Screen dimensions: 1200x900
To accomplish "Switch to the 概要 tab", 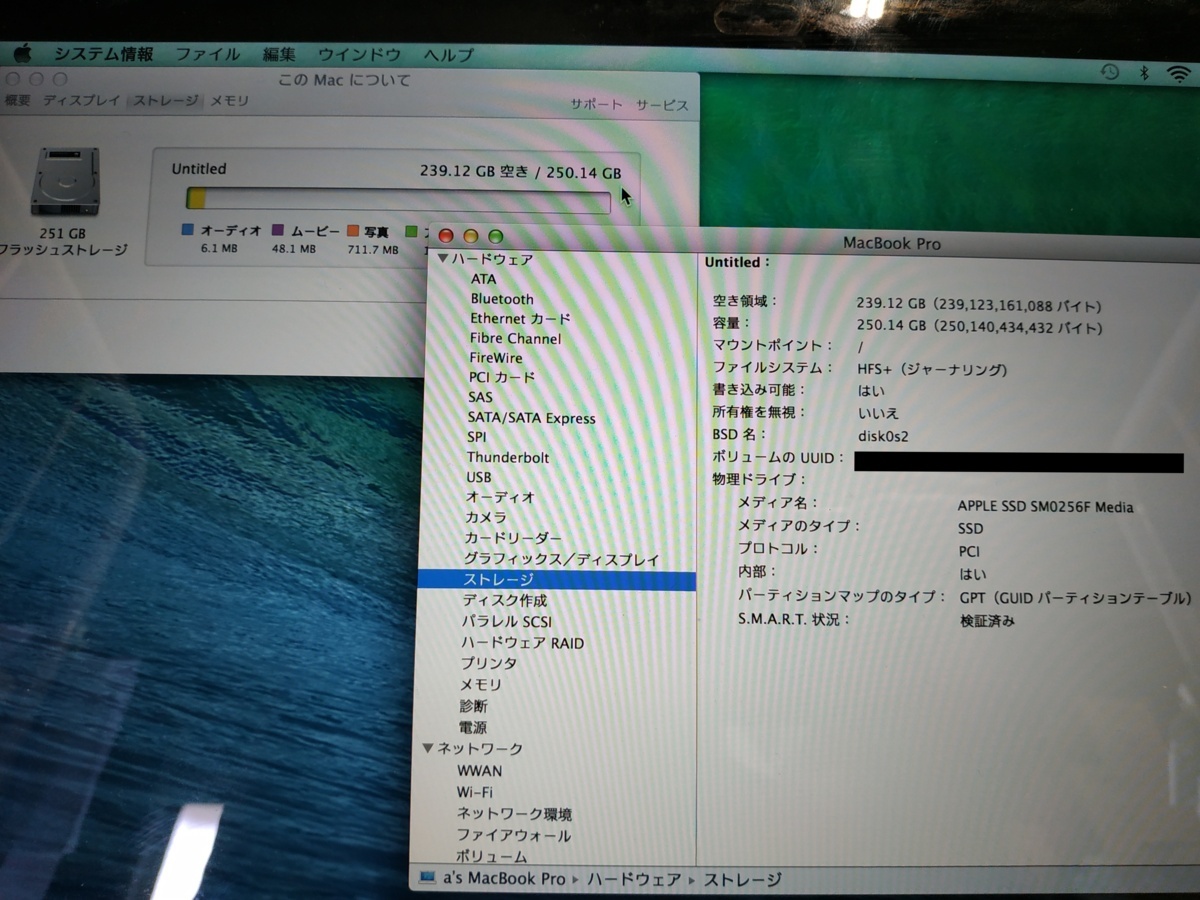I will pyautogui.click(x=17, y=100).
